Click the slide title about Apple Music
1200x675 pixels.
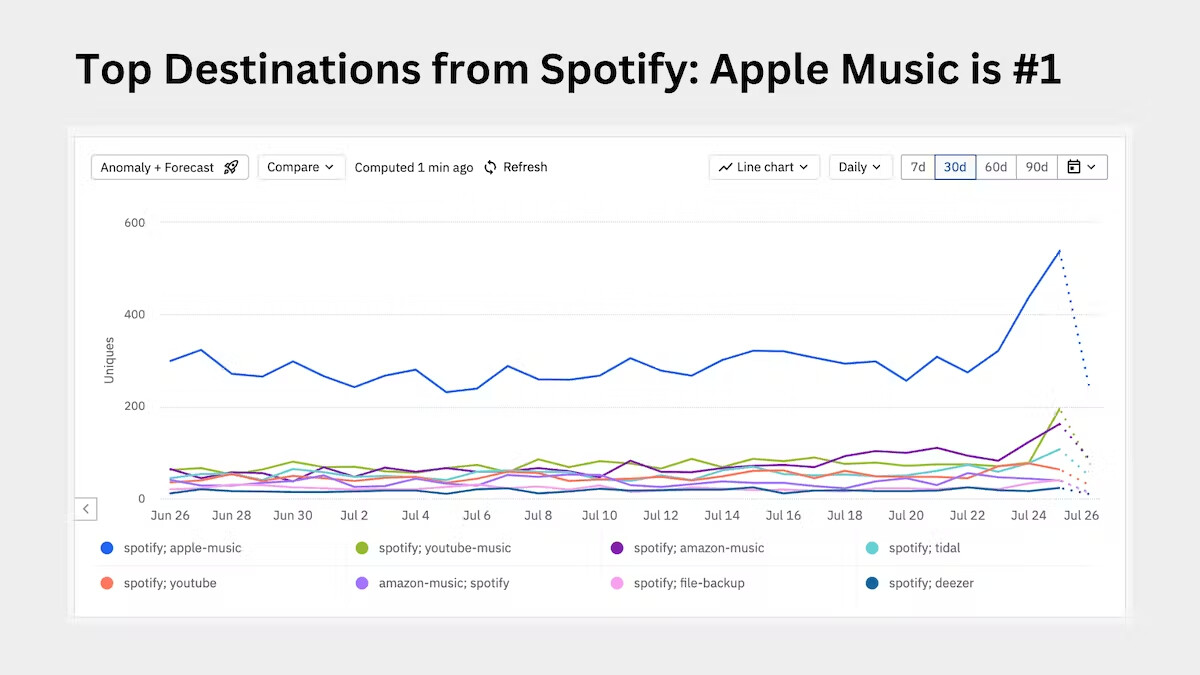pyautogui.click(x=568, y=69)
